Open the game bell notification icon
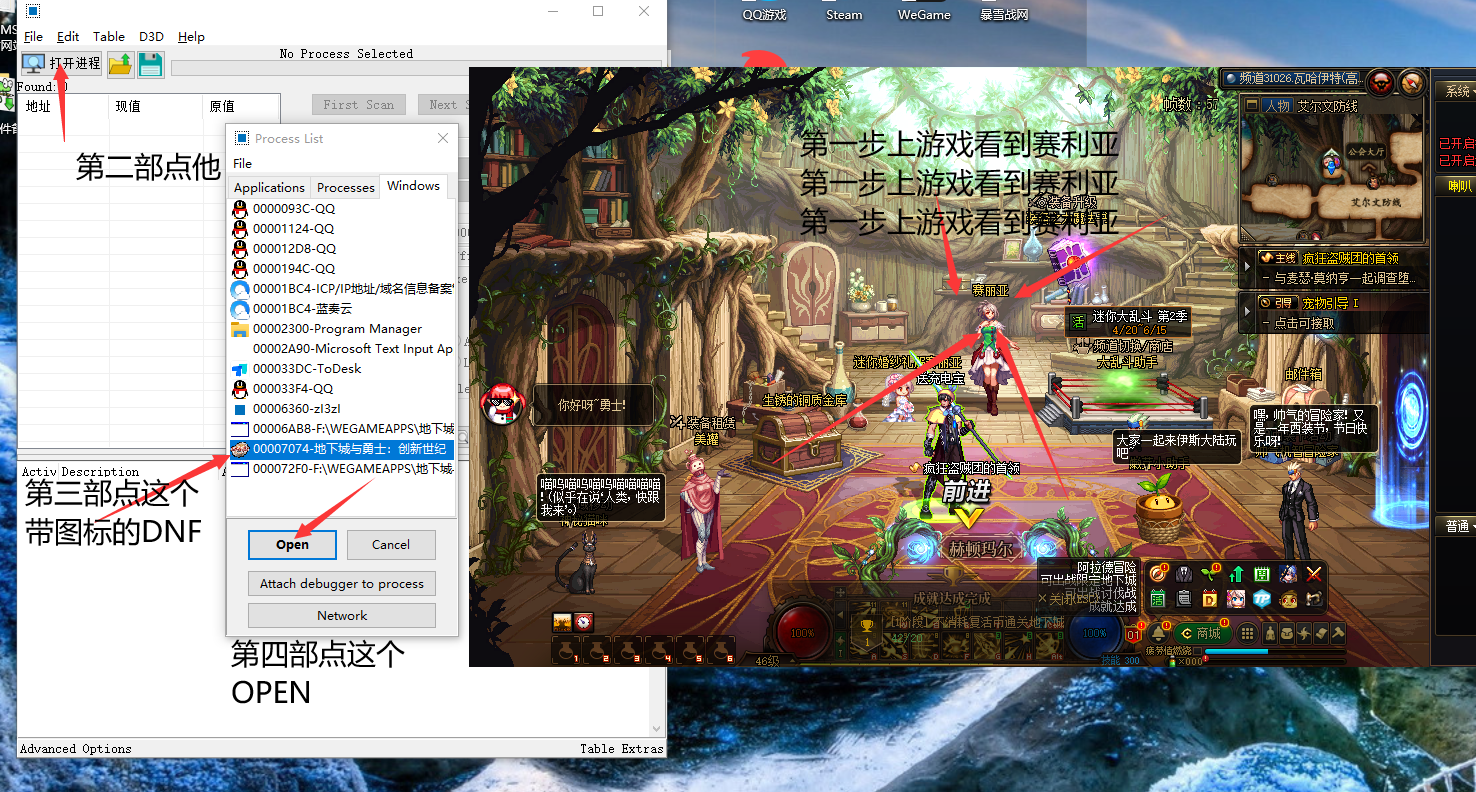 pos(1158,633)
